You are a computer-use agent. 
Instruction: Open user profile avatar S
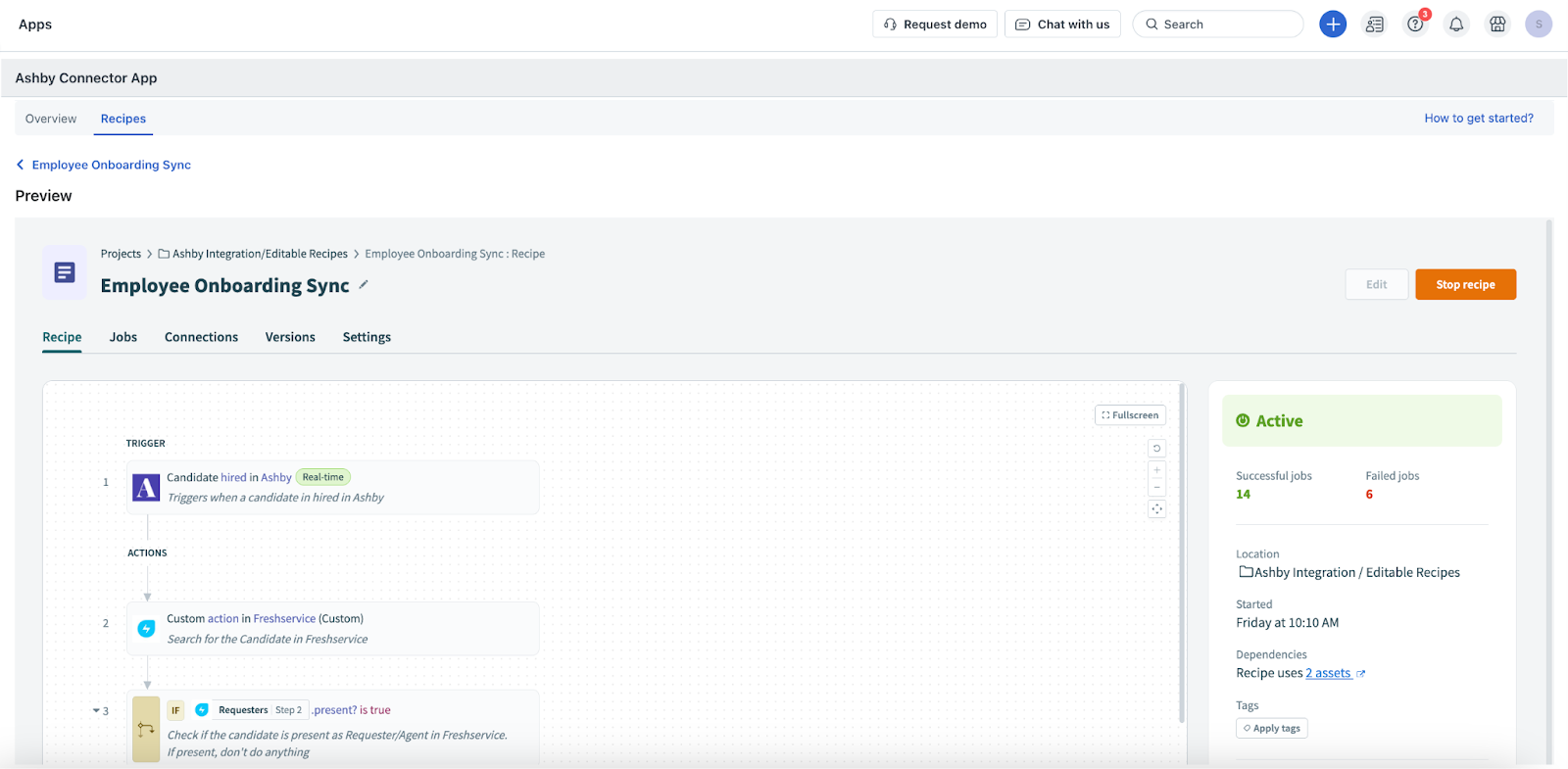[x=1539, y=24]
